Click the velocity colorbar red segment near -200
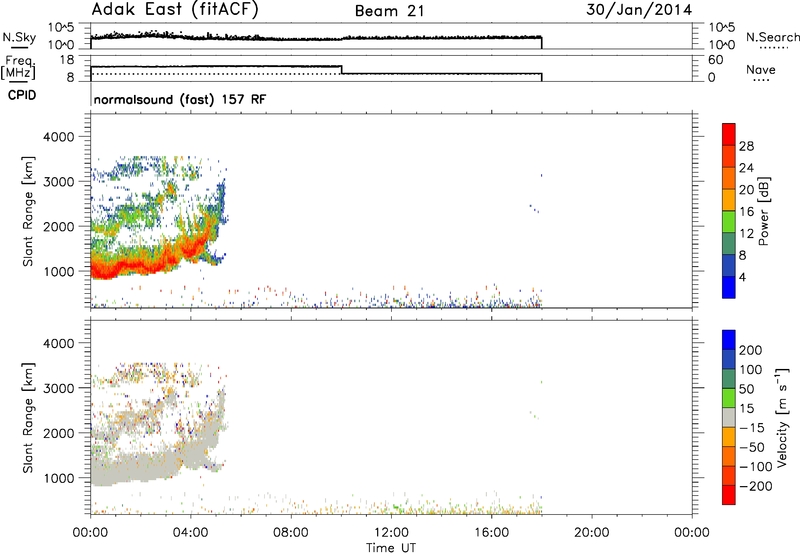The width and height of the screenshot is (800, 554). [x=729, y=495]
